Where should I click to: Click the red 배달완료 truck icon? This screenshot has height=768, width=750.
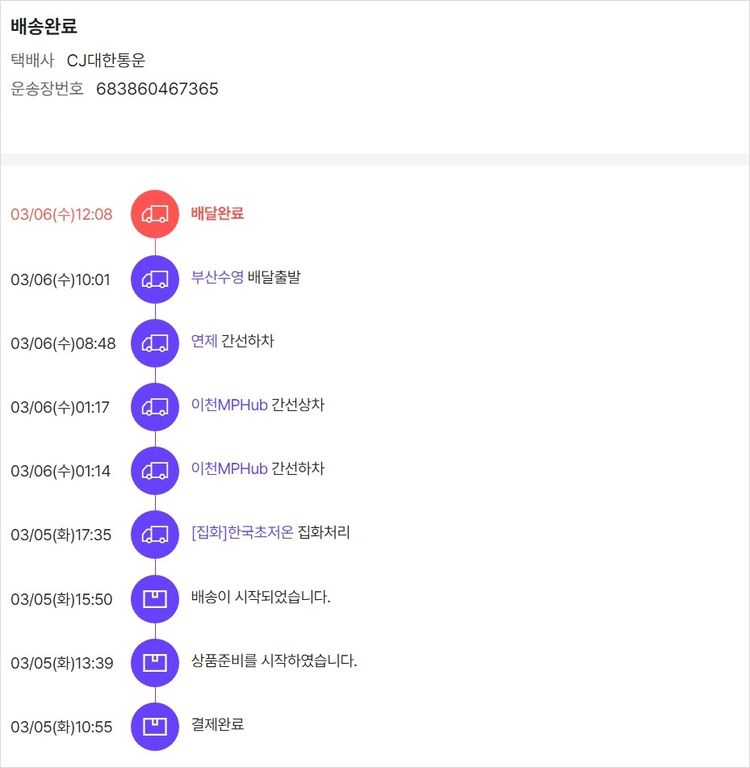tap(155, 214)
